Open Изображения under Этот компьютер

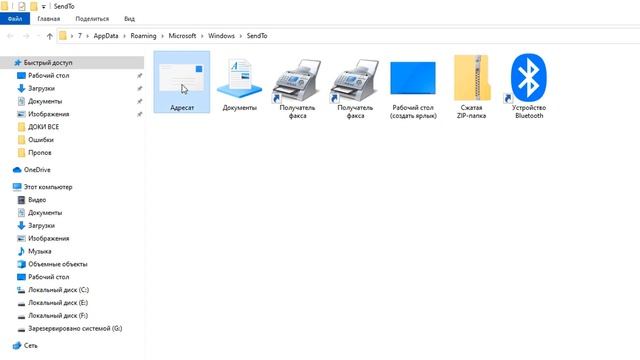pyautogui.click(x=48, y=238)
